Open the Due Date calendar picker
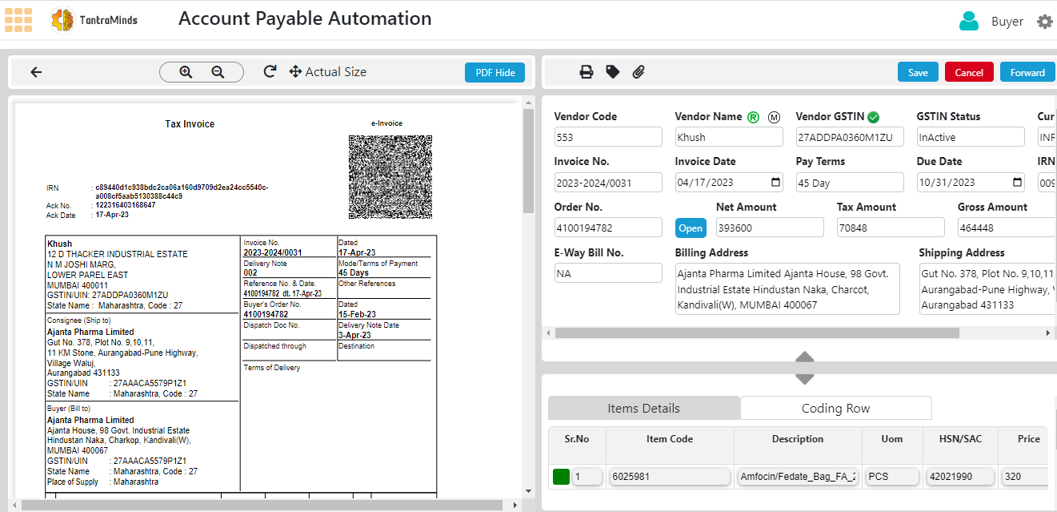This screenshot has width=1057, height=512. [1017, 183]
